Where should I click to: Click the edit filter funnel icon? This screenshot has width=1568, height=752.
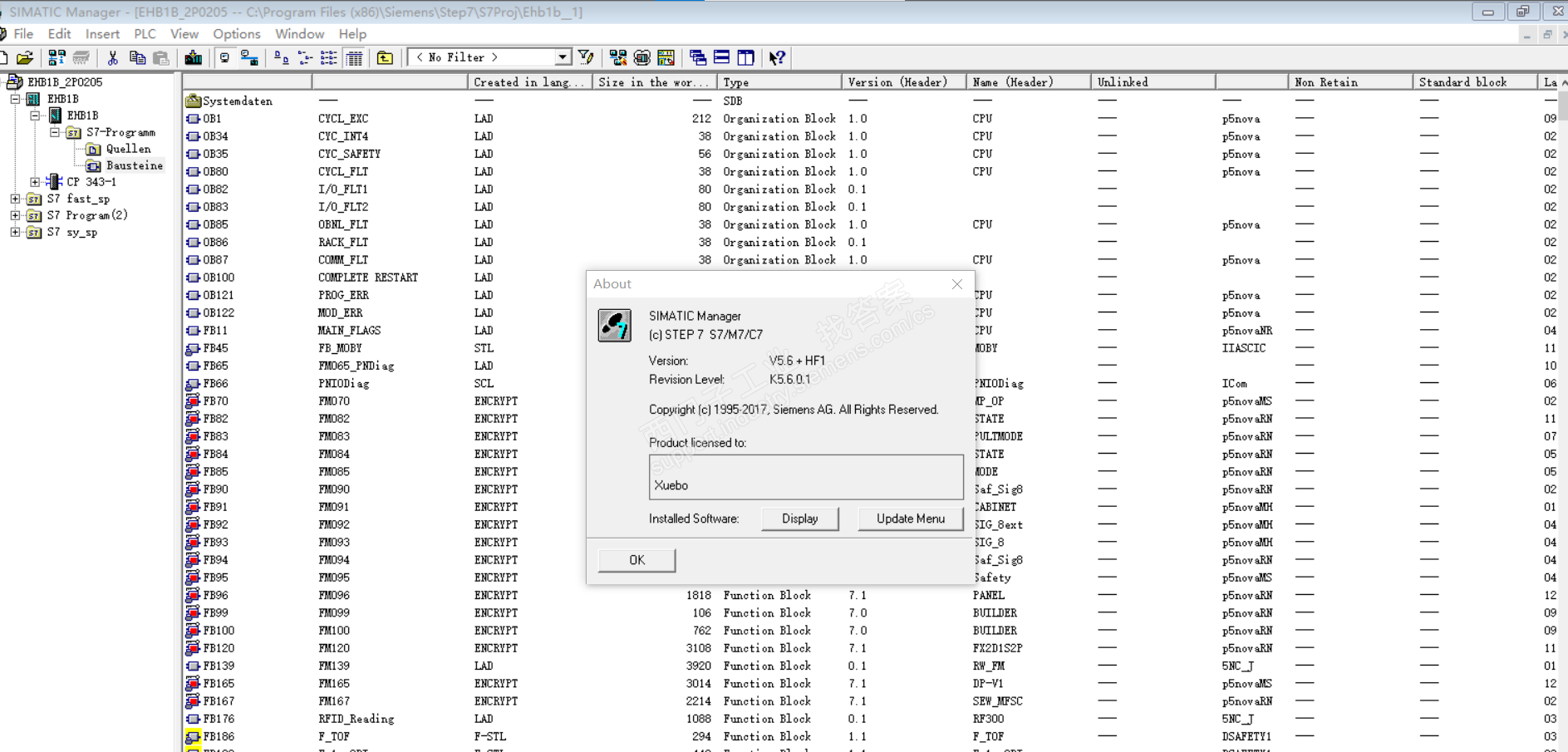pyautogui.click(x=587, y=57)
